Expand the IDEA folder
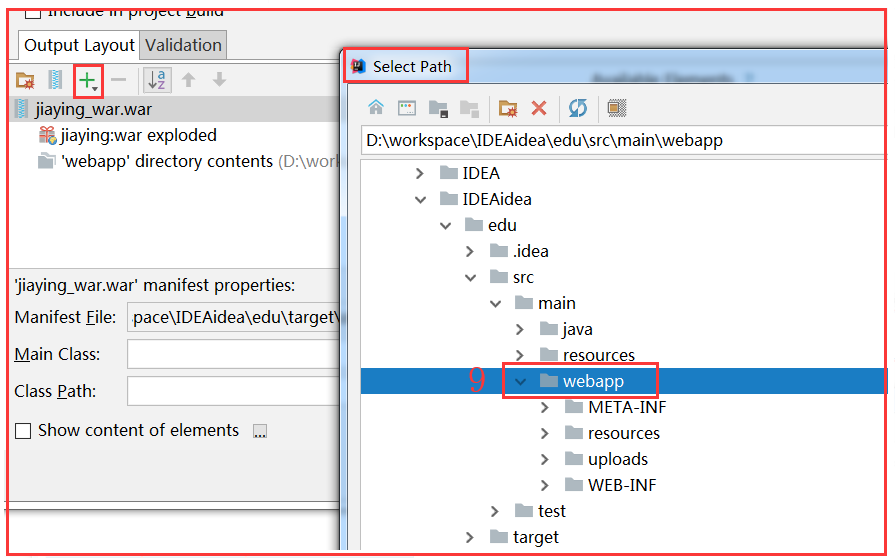This screenshot has height=560, width=895. [420, 173]
